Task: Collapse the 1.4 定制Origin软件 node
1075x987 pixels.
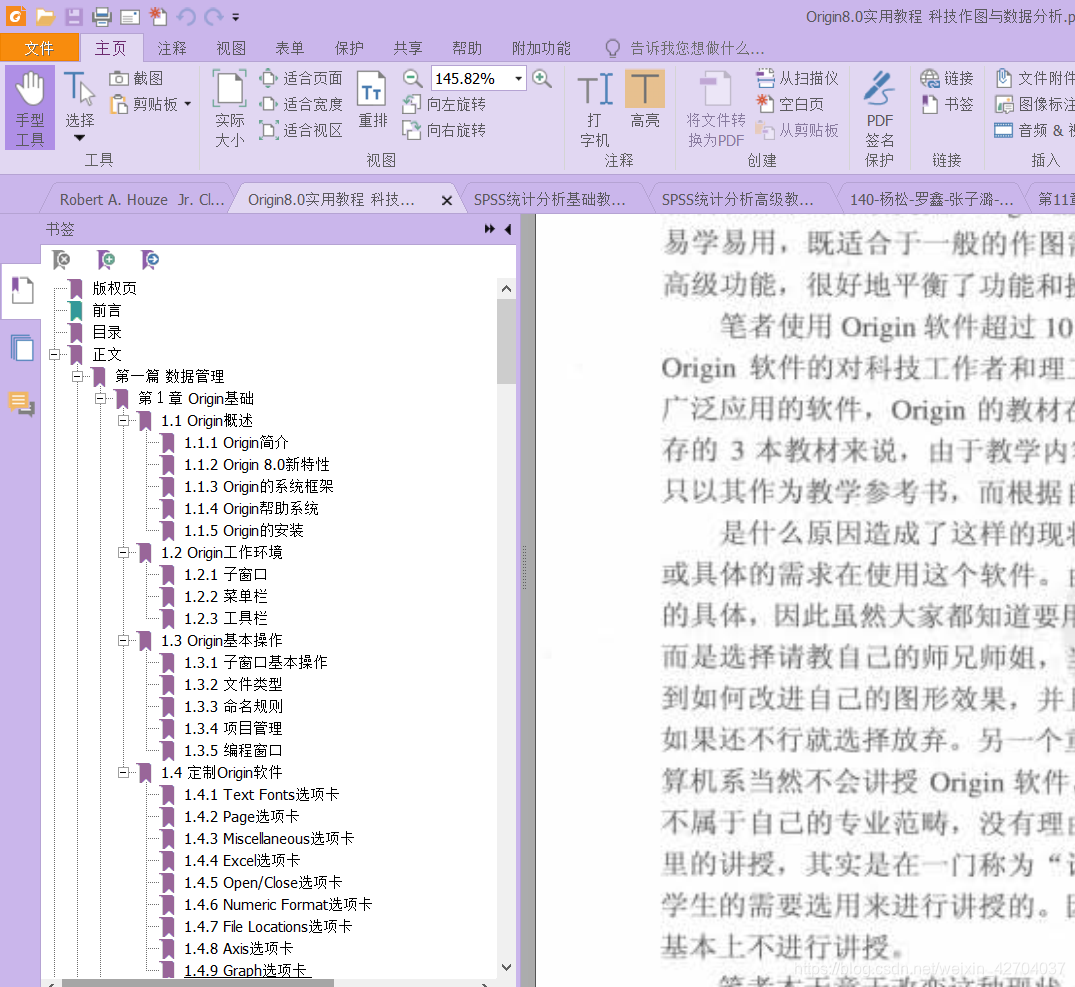Action: (123, 772)
